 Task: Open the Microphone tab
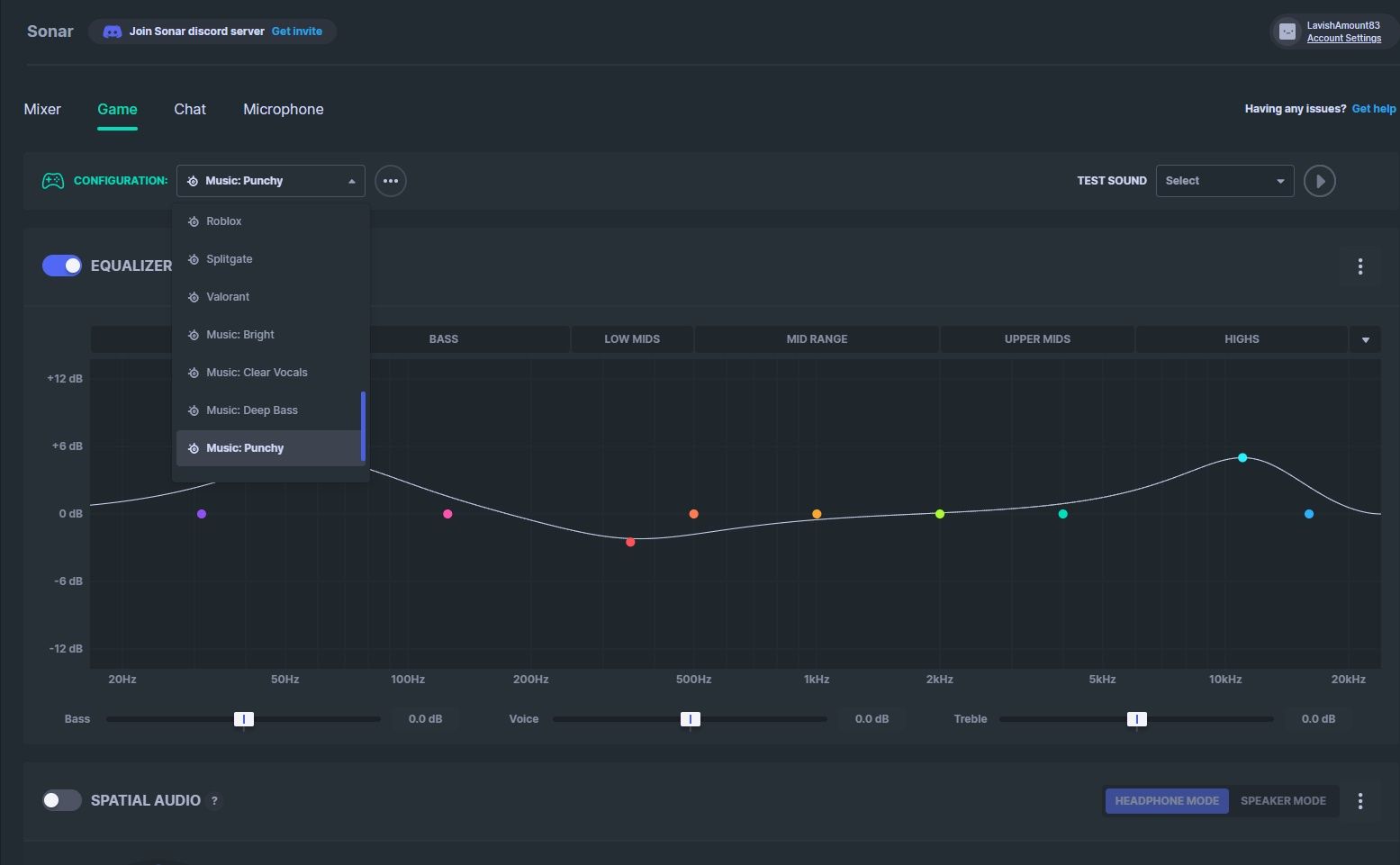point(284,109)
